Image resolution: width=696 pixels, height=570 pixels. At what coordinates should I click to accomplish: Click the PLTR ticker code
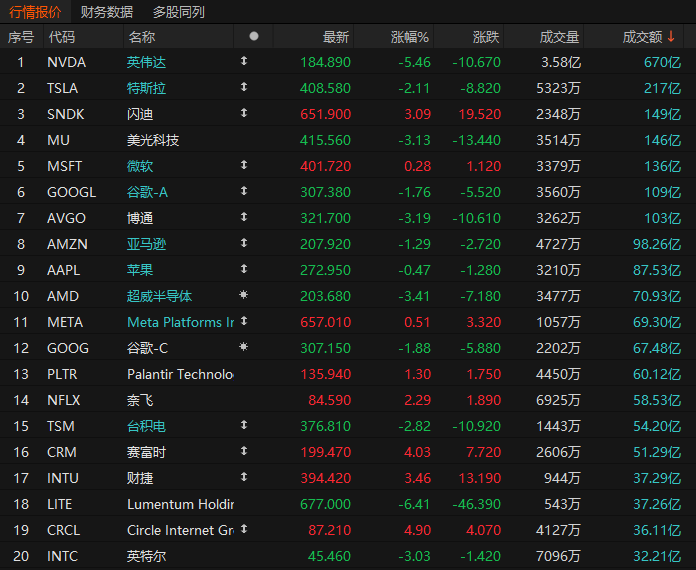tap(62, 374)
